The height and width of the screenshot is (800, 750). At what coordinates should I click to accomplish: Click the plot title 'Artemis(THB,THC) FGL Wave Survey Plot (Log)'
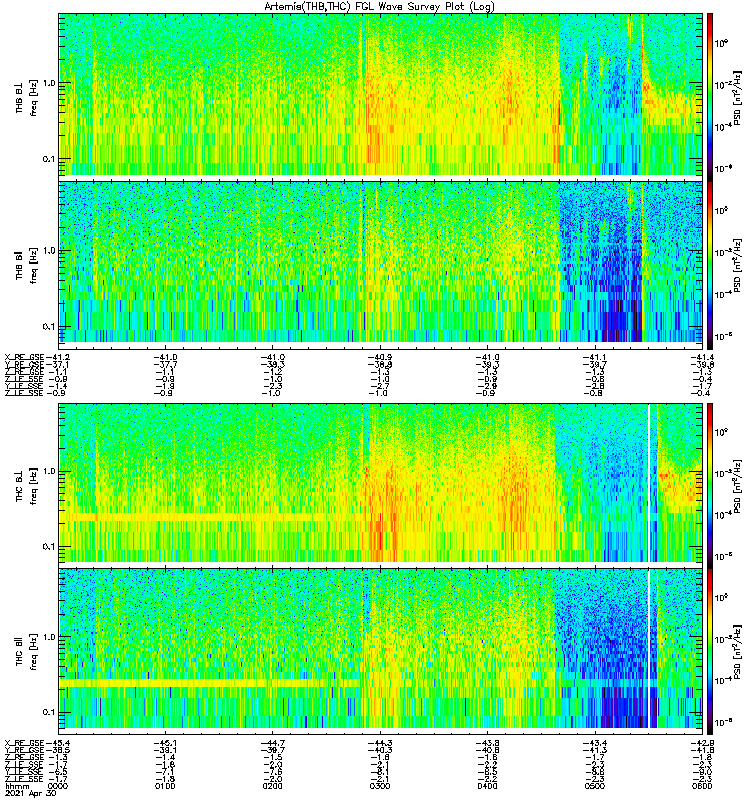(x=379, y=7)
